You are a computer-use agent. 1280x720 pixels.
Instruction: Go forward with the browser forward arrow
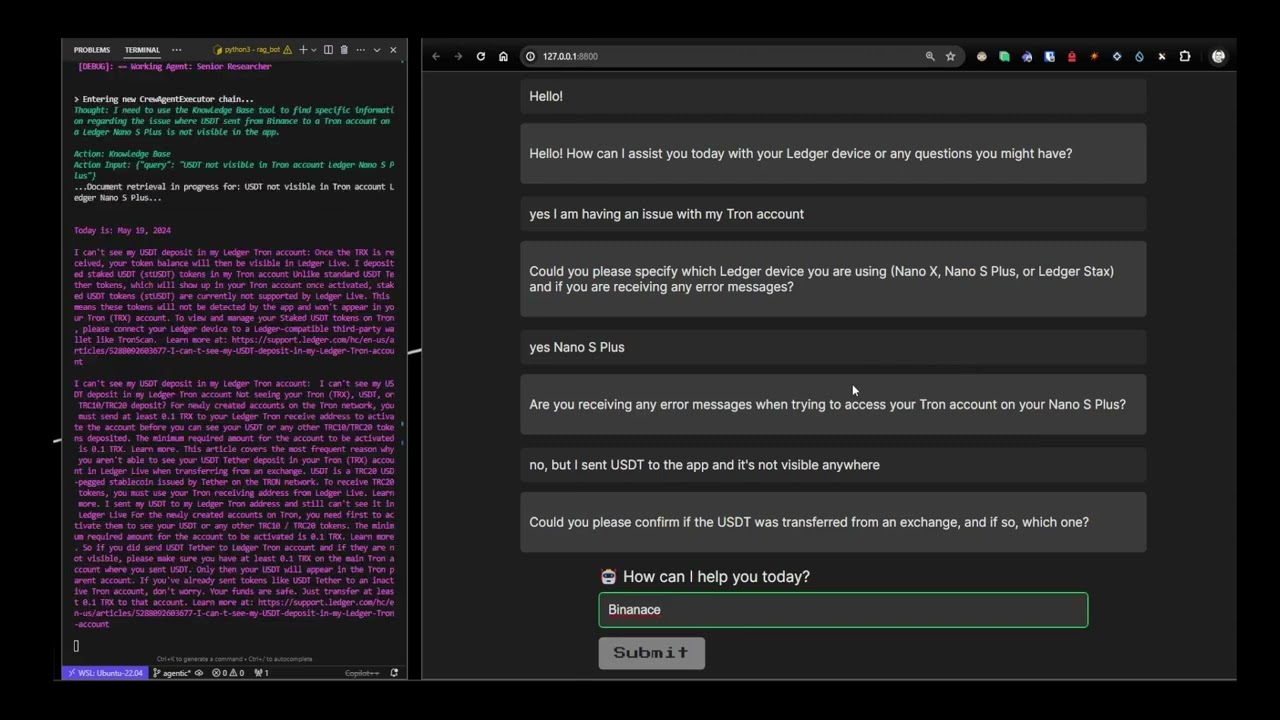click(458, 57)
